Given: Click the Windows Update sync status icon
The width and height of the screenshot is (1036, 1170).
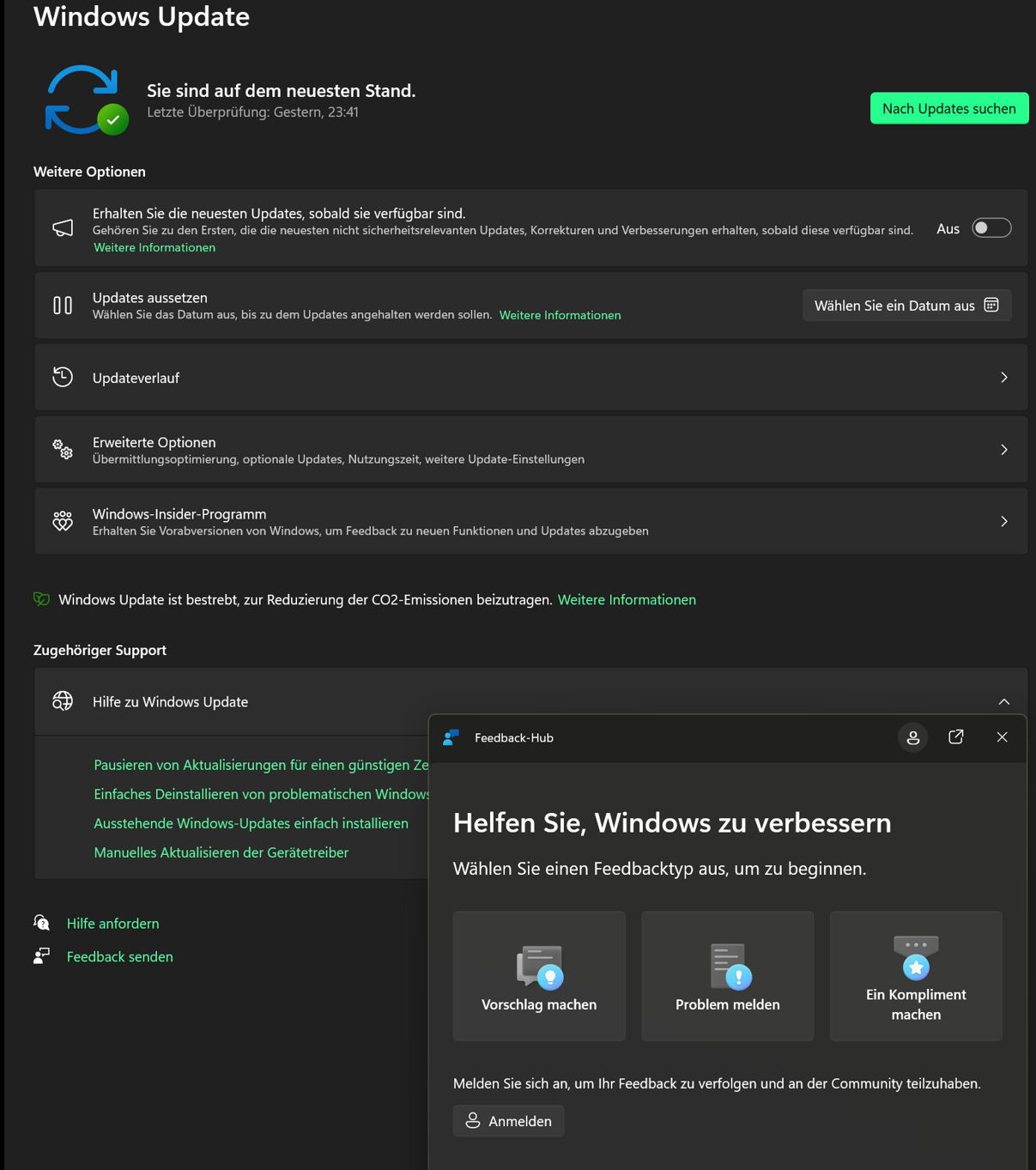Looking at the screenshot, I should 87,100.
